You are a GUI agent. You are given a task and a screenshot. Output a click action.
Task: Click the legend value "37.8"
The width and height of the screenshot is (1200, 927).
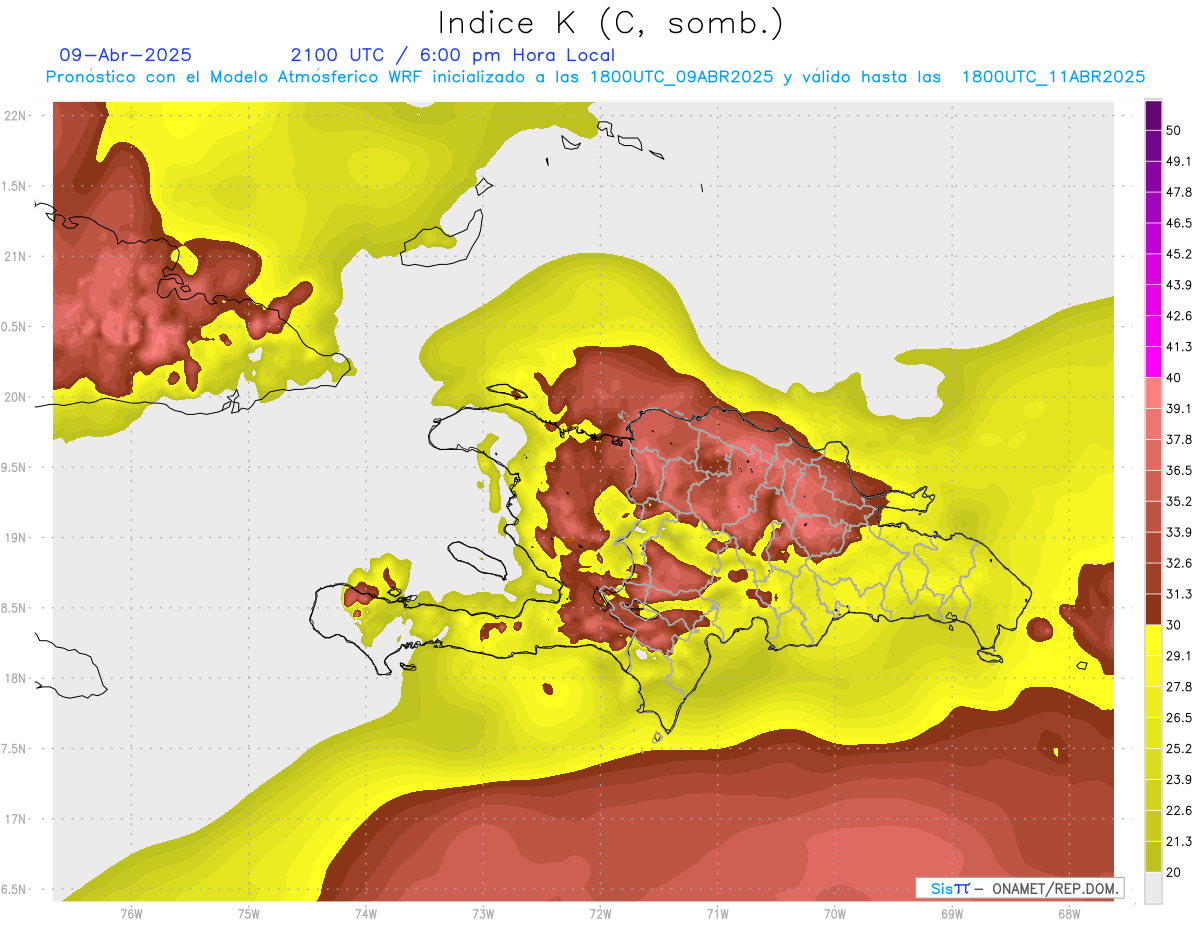click(1179, 439)
